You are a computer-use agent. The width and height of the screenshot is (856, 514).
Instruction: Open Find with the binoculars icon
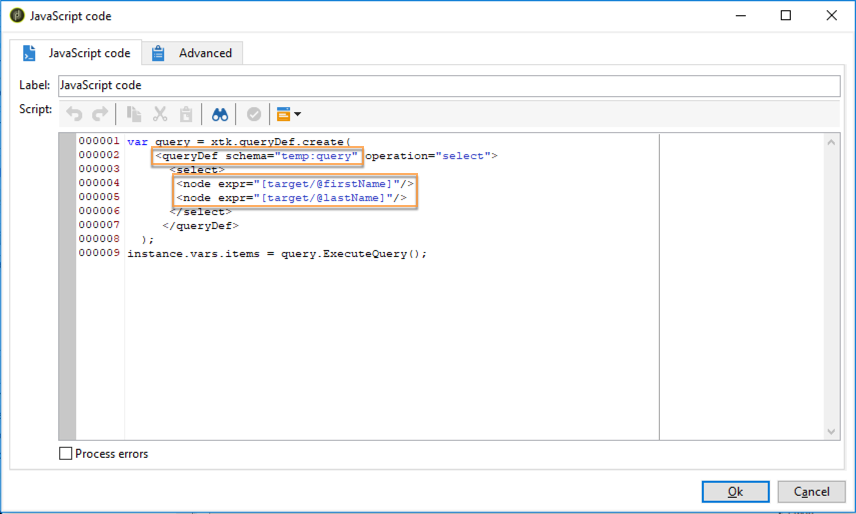click(219, 114)
